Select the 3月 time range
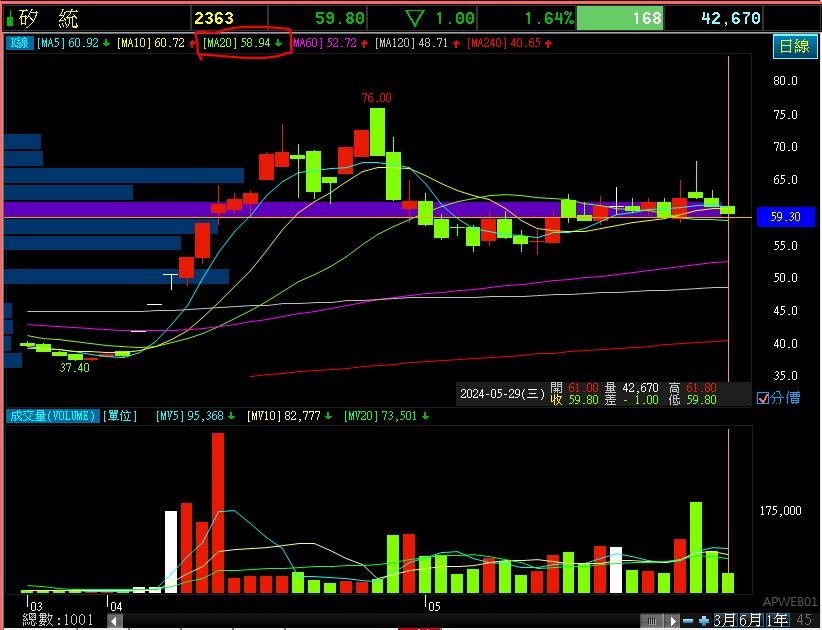 pyautogui.click(x=726, y=621)
